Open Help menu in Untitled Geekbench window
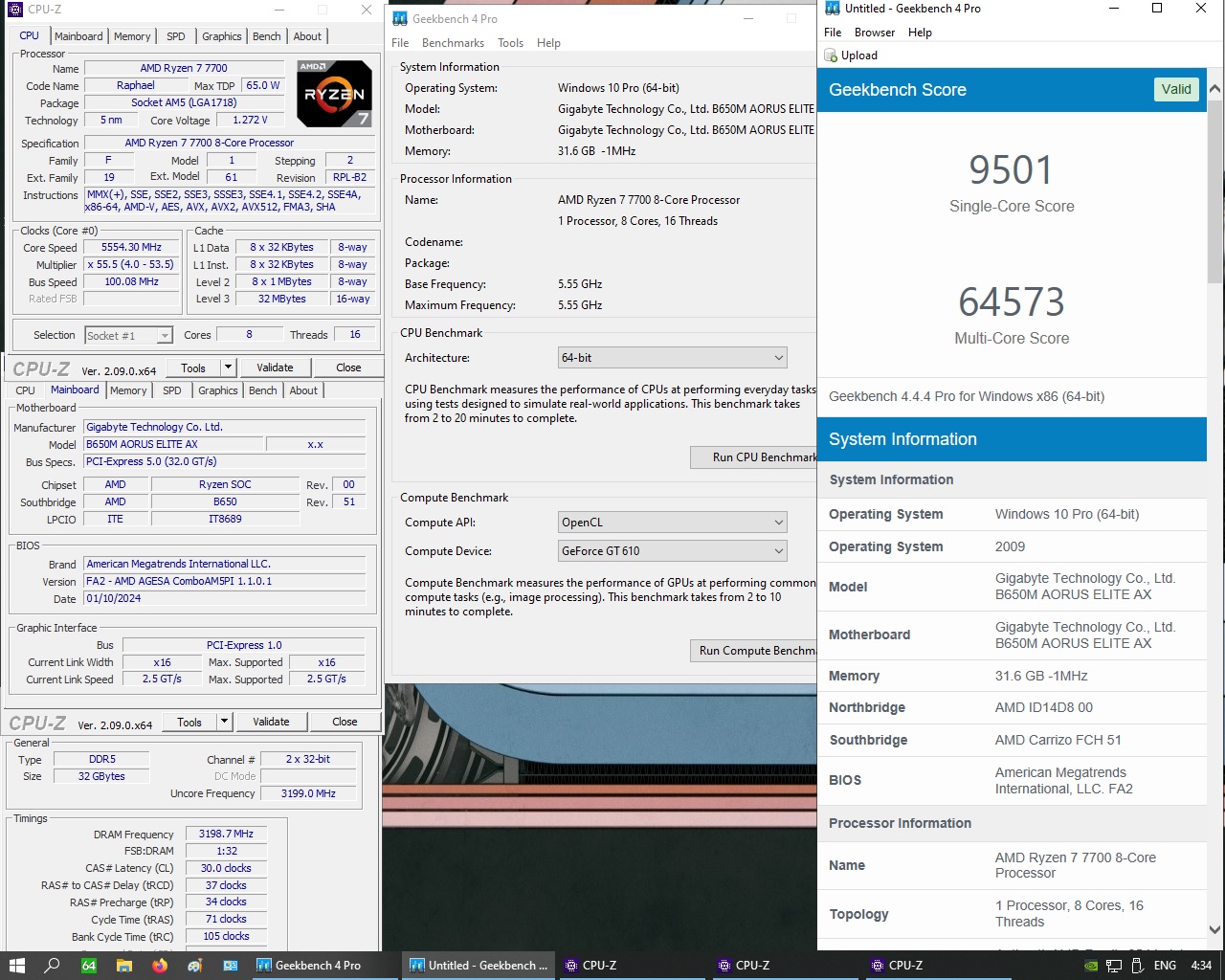The image size is (1225, 980). [x=920, y=33]
